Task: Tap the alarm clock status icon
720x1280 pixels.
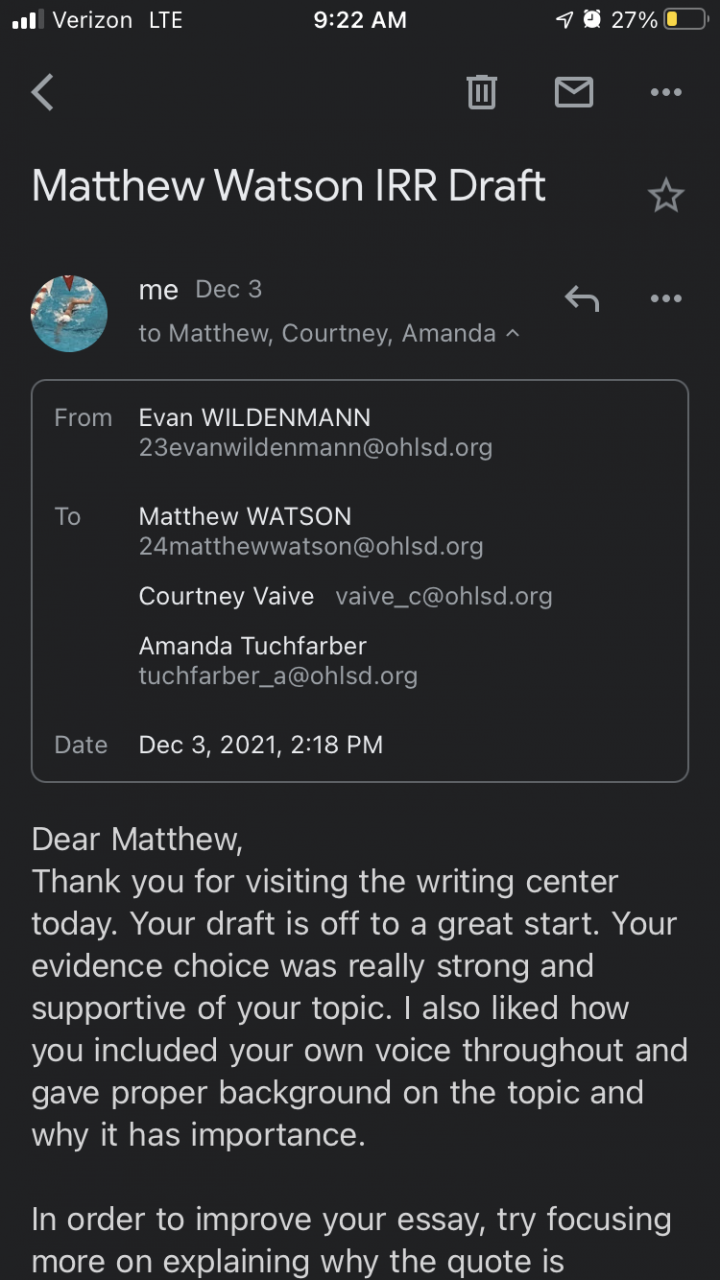Action: point(592,20)
